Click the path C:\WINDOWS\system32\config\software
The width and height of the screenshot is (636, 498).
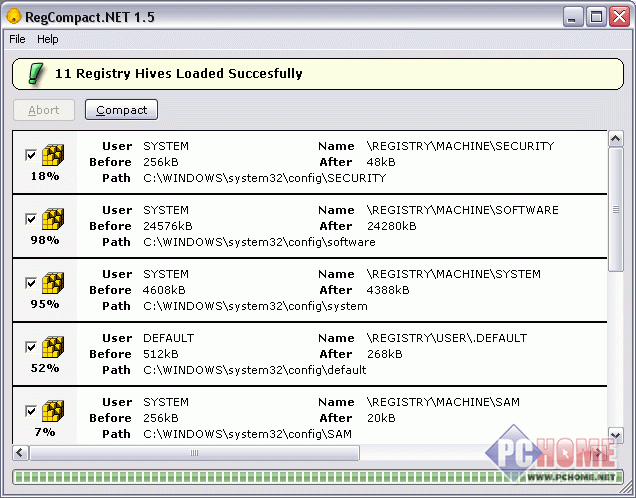click(259, 242)
